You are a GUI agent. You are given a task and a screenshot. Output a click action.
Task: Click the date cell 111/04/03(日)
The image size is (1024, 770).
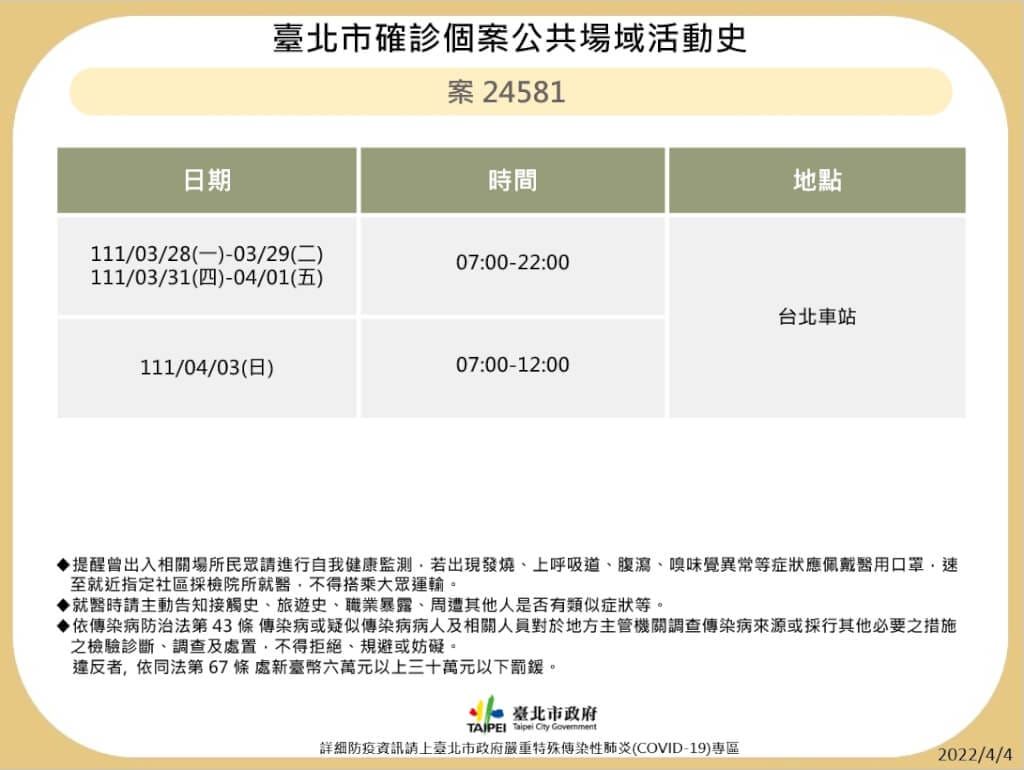click(207, 368)
